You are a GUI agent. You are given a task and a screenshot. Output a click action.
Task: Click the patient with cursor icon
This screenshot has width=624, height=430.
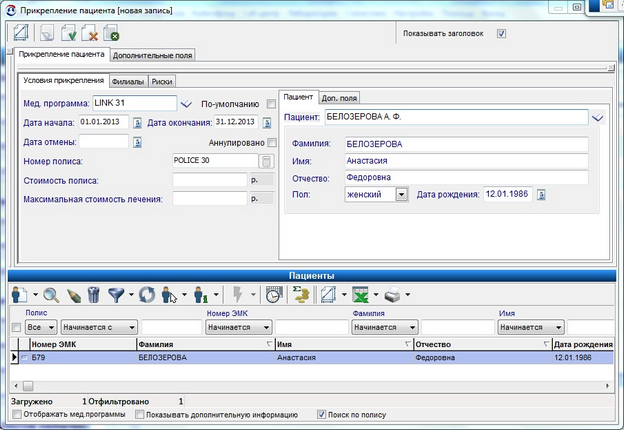point(169,295)
